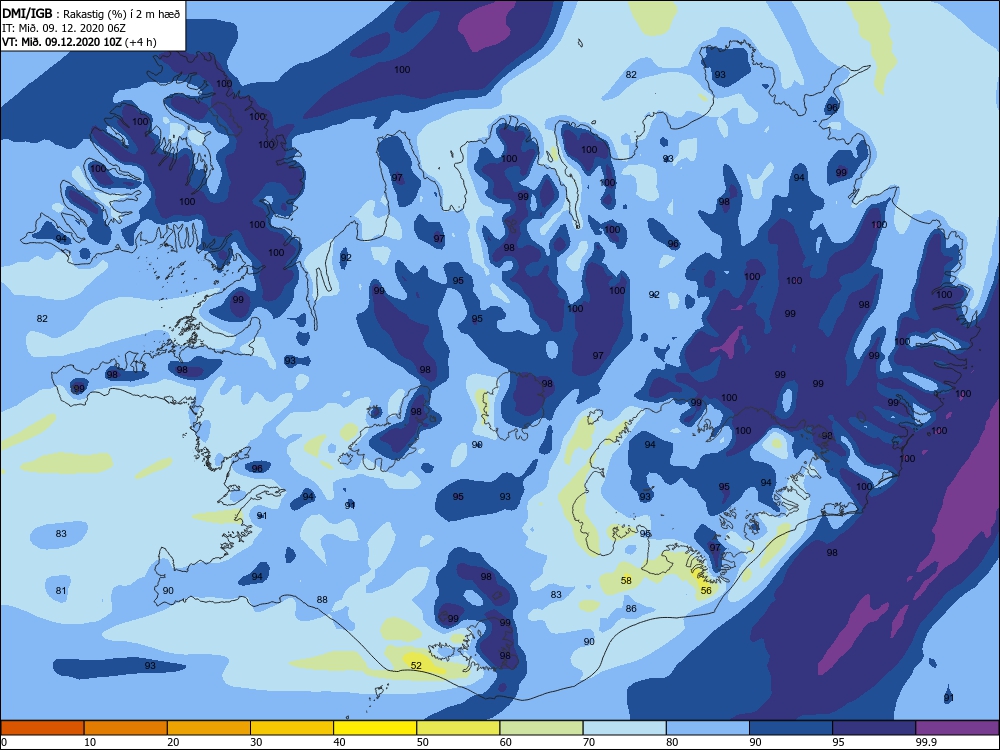
Task: Click the humidity value 58 on the map
Action: (626, 580)
